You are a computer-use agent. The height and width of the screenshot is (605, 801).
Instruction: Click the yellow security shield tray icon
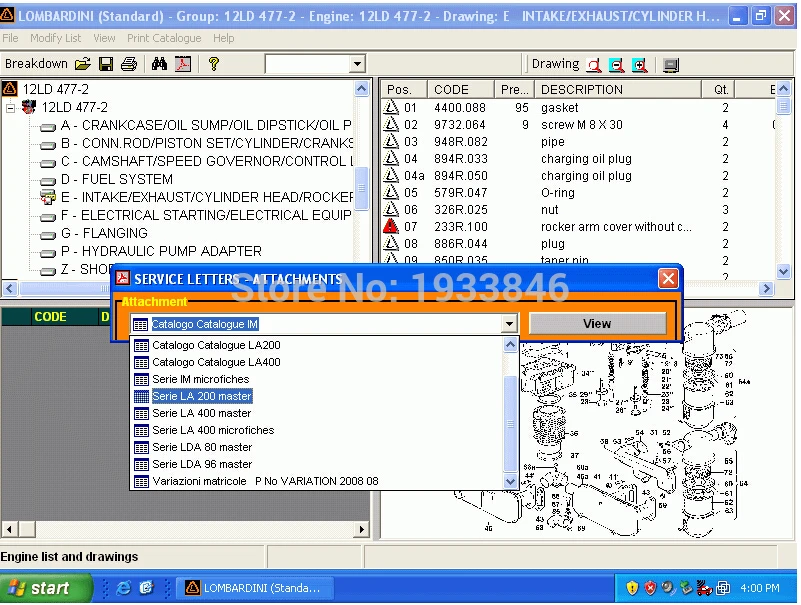coord(632,588)
